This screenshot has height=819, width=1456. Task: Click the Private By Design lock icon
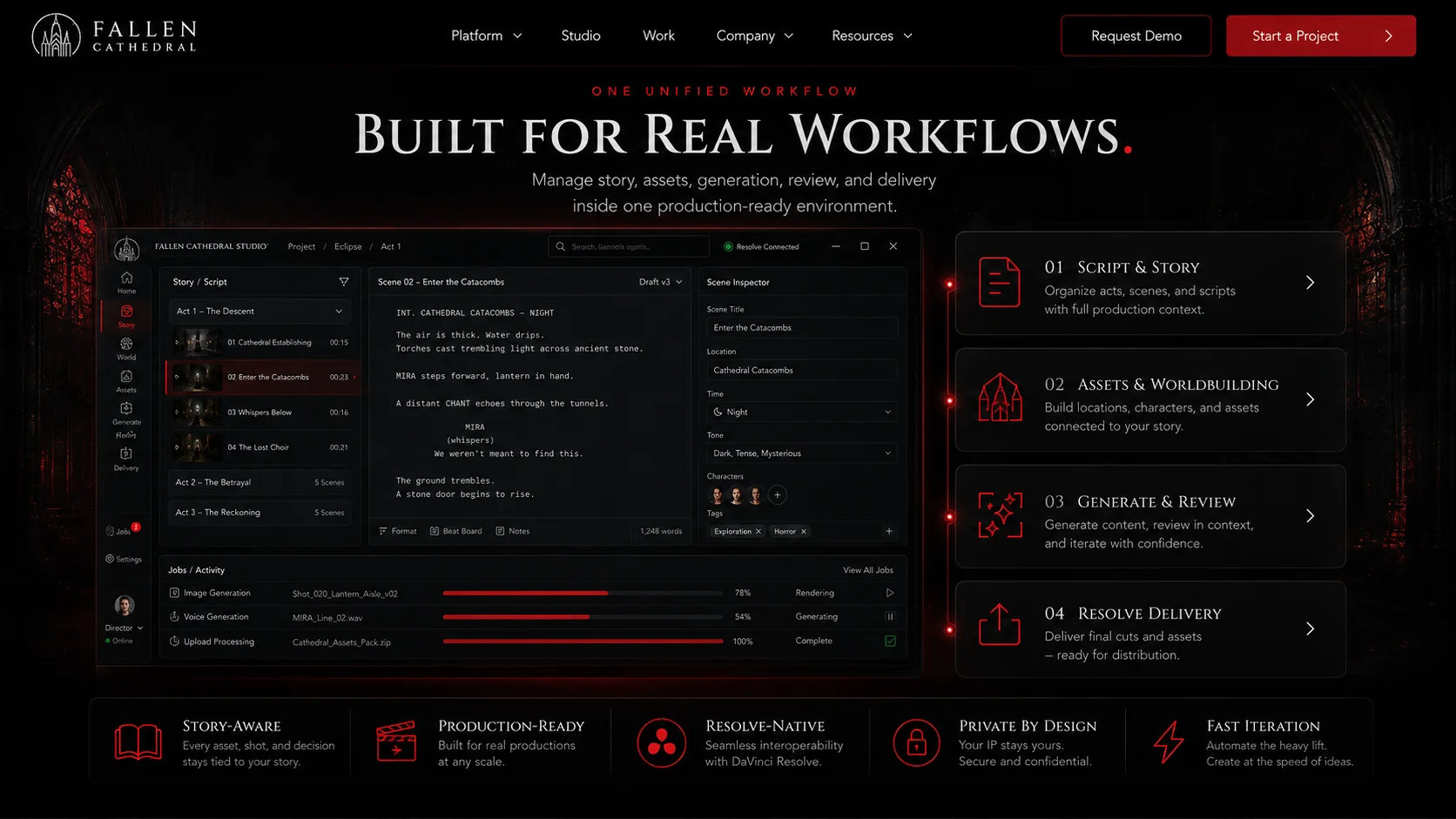pyautogui.click(x=916, y=742)
